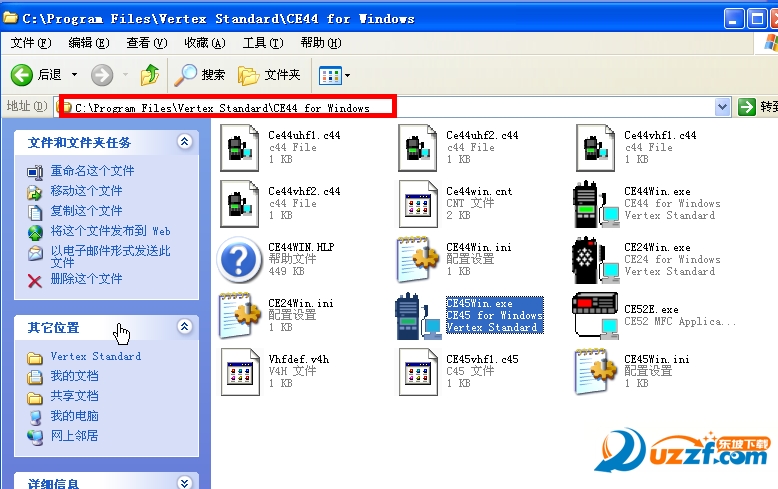Open the 文件(F) menu
Image resolution: width=778 pixels, height=489 pixels.
(31, 43)
